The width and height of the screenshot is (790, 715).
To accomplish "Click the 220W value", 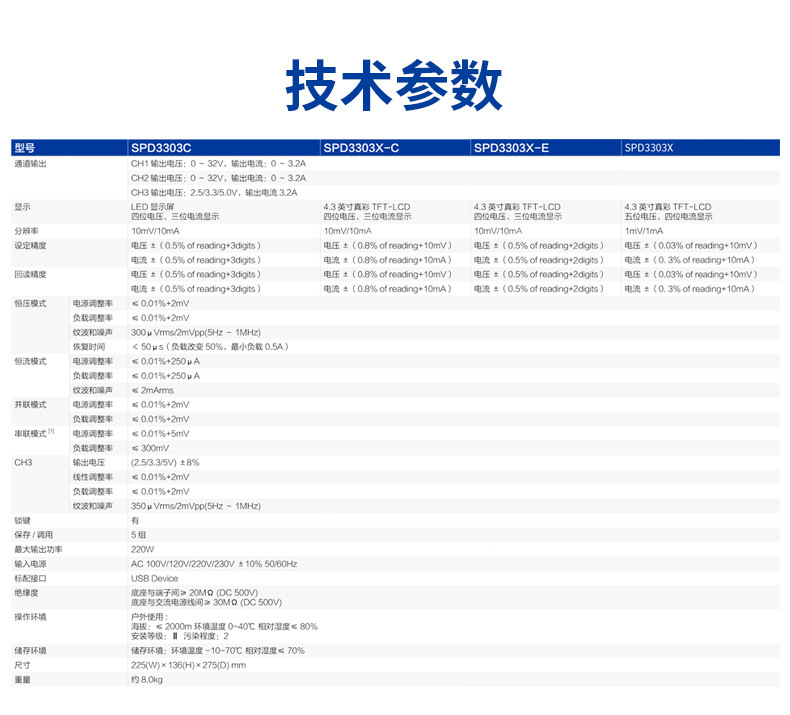I will [x=143, y=550].
